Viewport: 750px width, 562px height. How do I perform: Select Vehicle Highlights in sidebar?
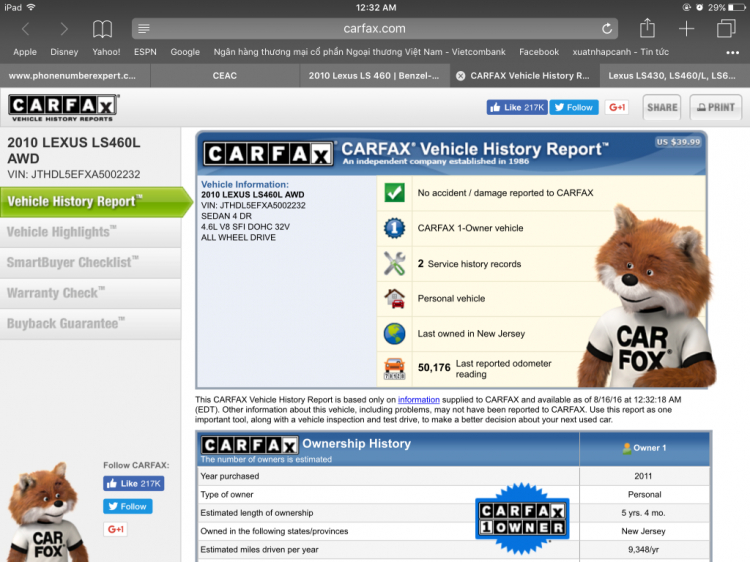pyautogui.click(x=90, y=232)
